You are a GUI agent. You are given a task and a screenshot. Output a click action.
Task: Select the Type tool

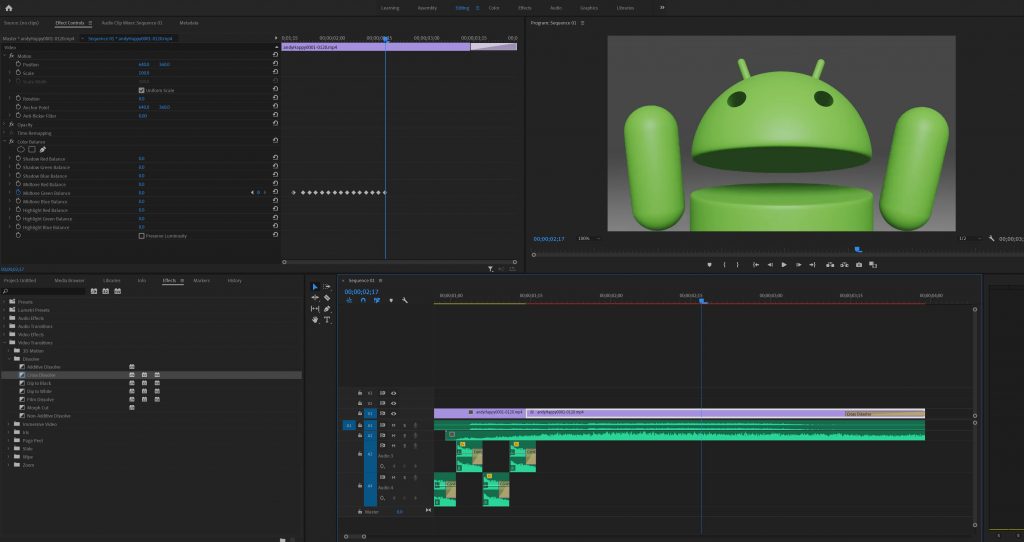pos(327,320)
